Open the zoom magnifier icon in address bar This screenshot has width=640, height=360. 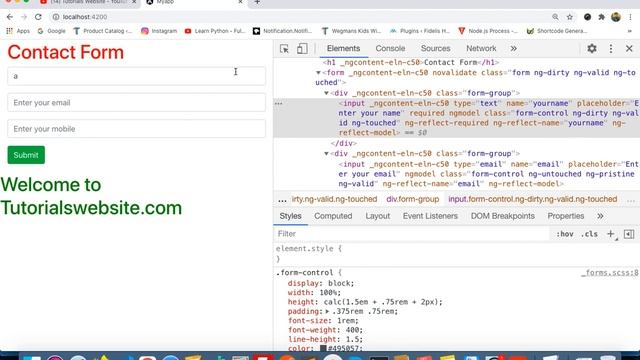point(555,17)
